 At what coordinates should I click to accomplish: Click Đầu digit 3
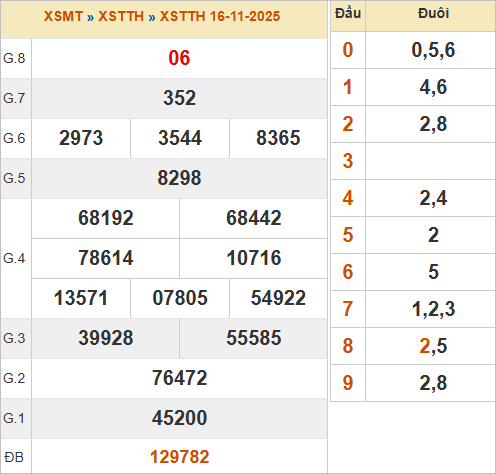[348, 161]
